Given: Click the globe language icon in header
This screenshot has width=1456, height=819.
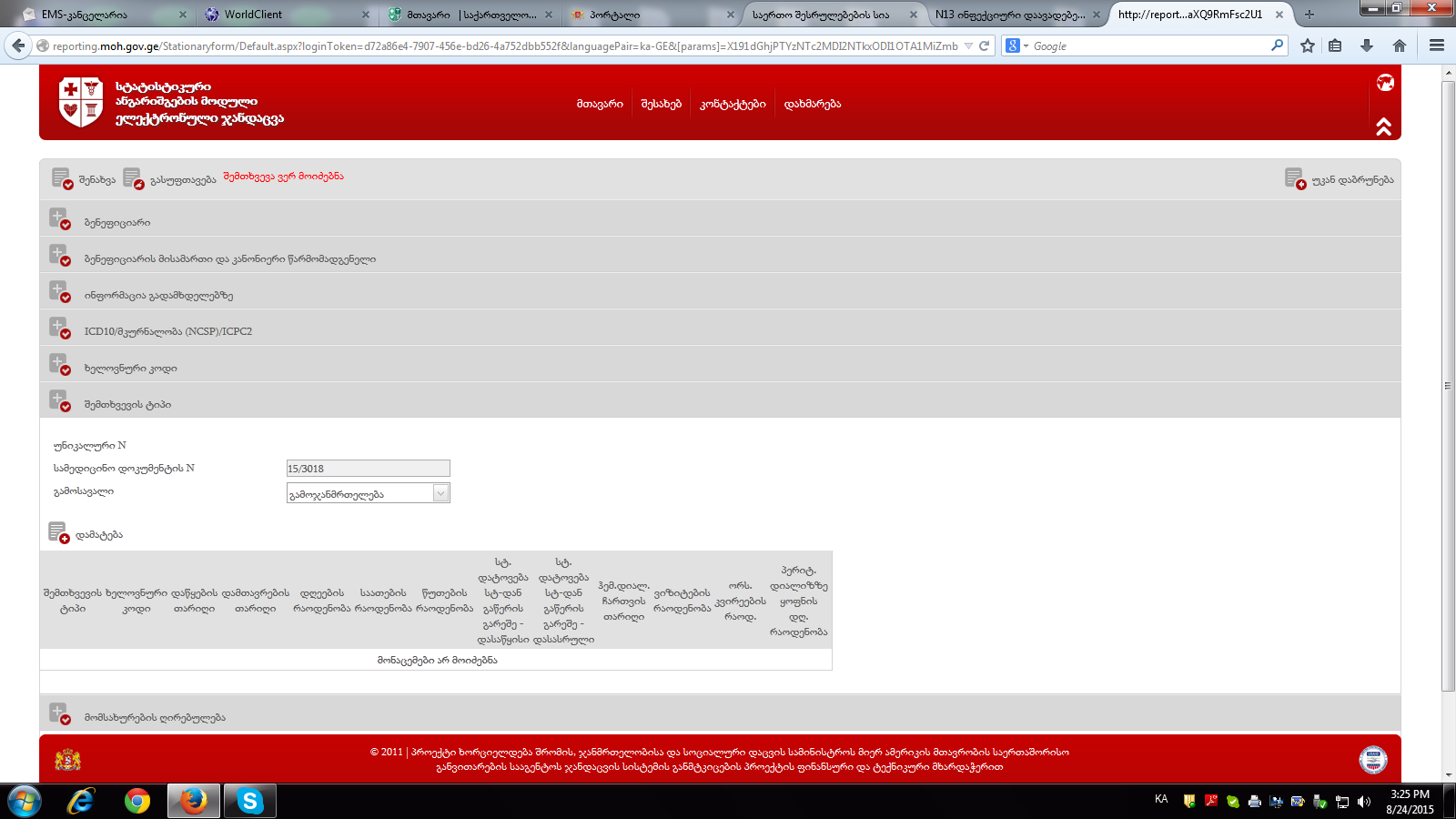Looking at the screenshot, I should (x=1385, y=83).
